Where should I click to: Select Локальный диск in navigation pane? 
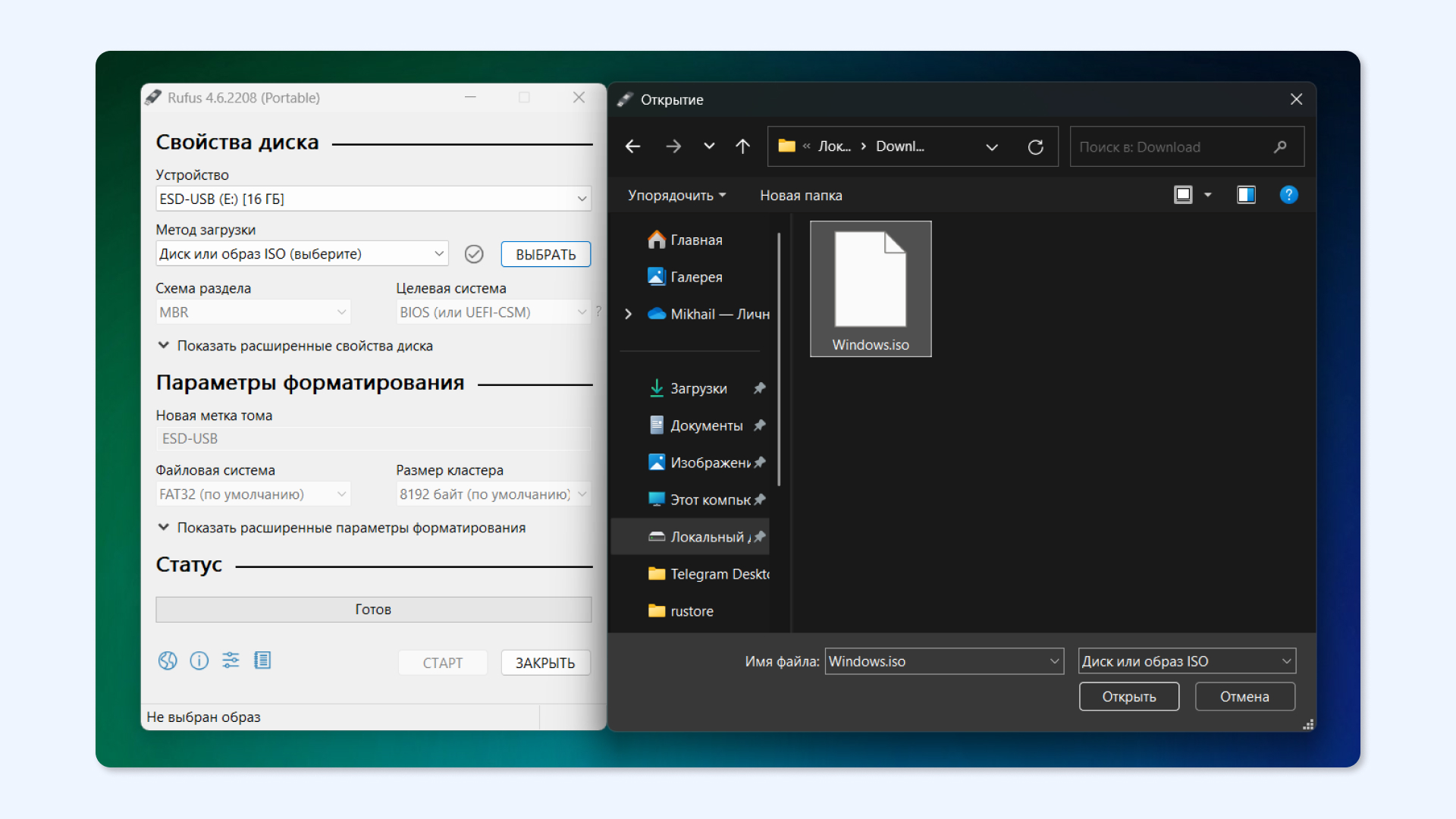point(690,537)
